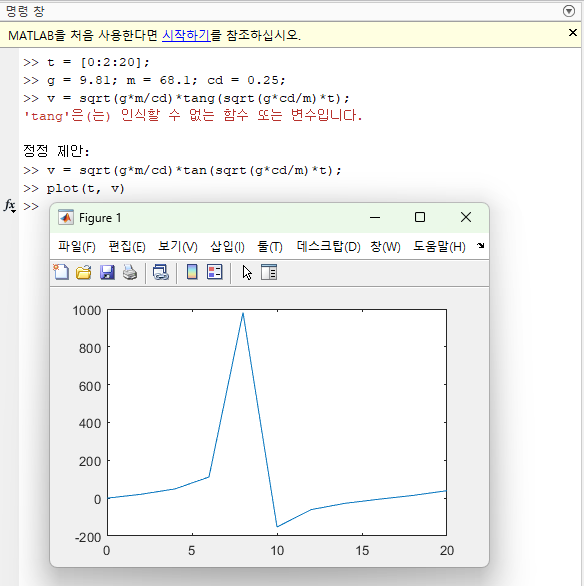The image size is (584, 586).
Task: Expand the Figure menu bar overflow arrow
Action: (481, 246)
